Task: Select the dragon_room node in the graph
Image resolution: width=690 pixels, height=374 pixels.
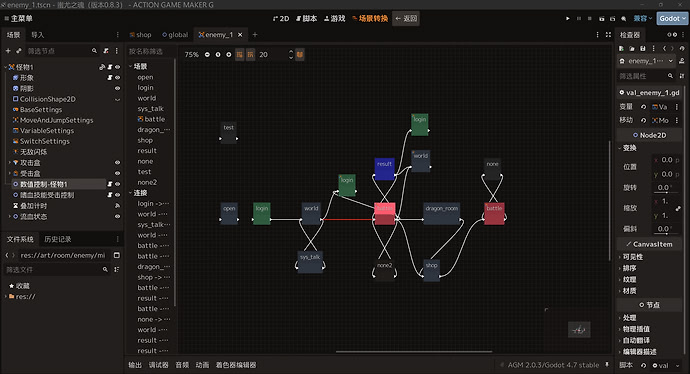Action: [x=441, y=214]
